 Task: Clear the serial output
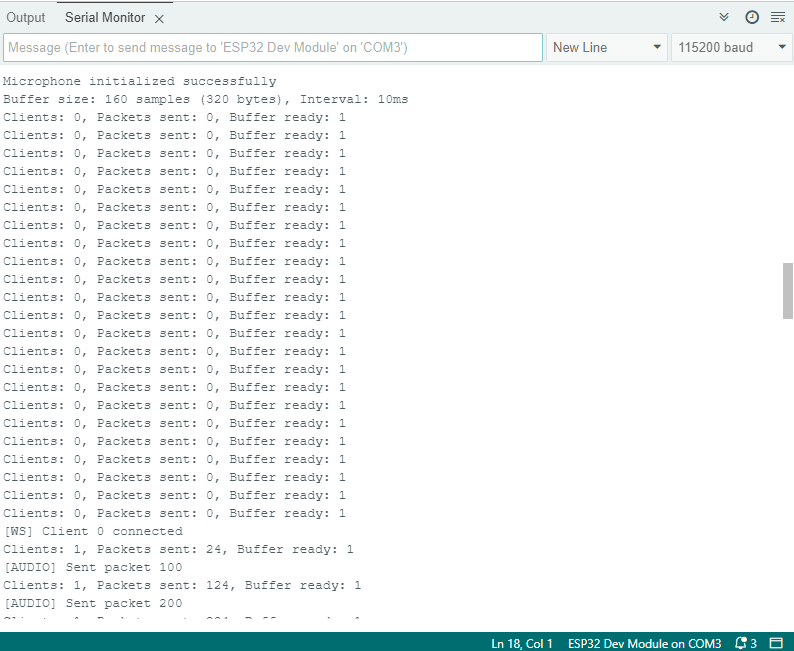coord(778,17)
